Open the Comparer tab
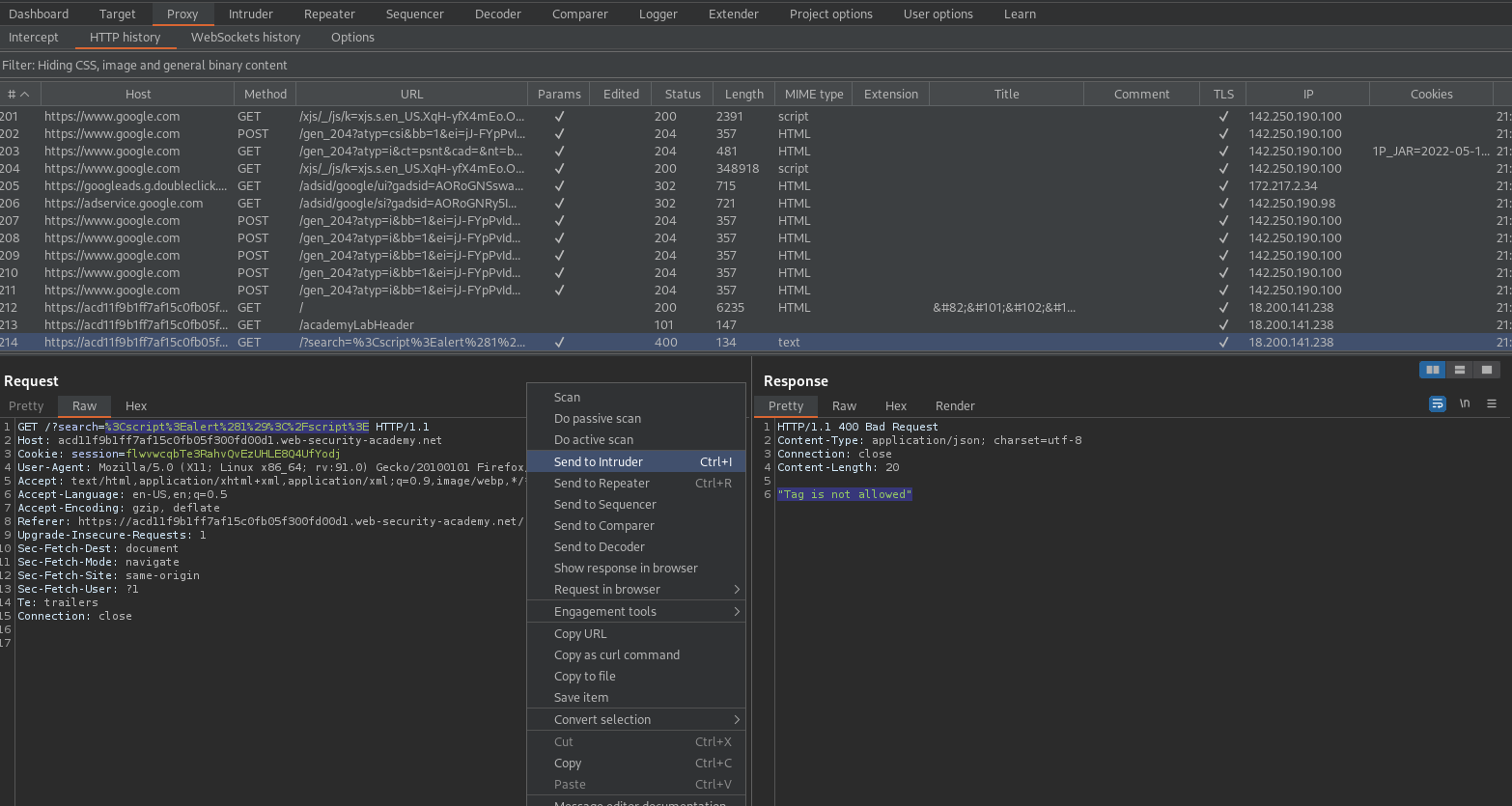The height and width of the screenshot is (806, 1512). coord(580,14)
